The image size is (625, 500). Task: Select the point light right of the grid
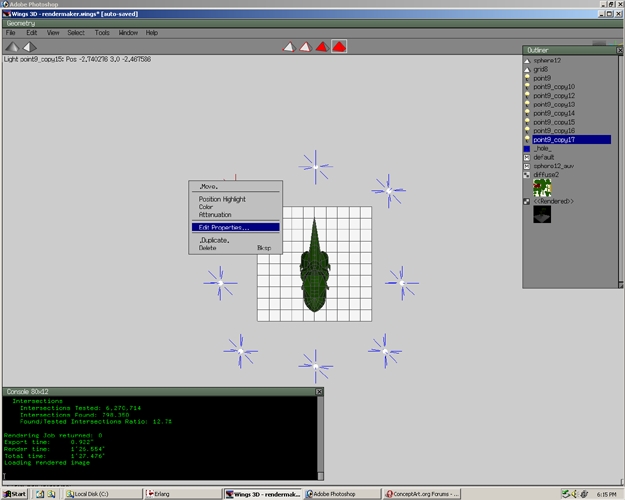pos(402,283)
